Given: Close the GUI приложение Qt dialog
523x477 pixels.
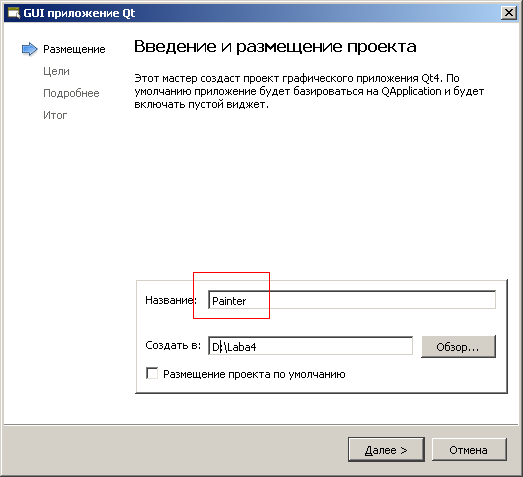Looking at the screenshot, I should click(509, 13).
